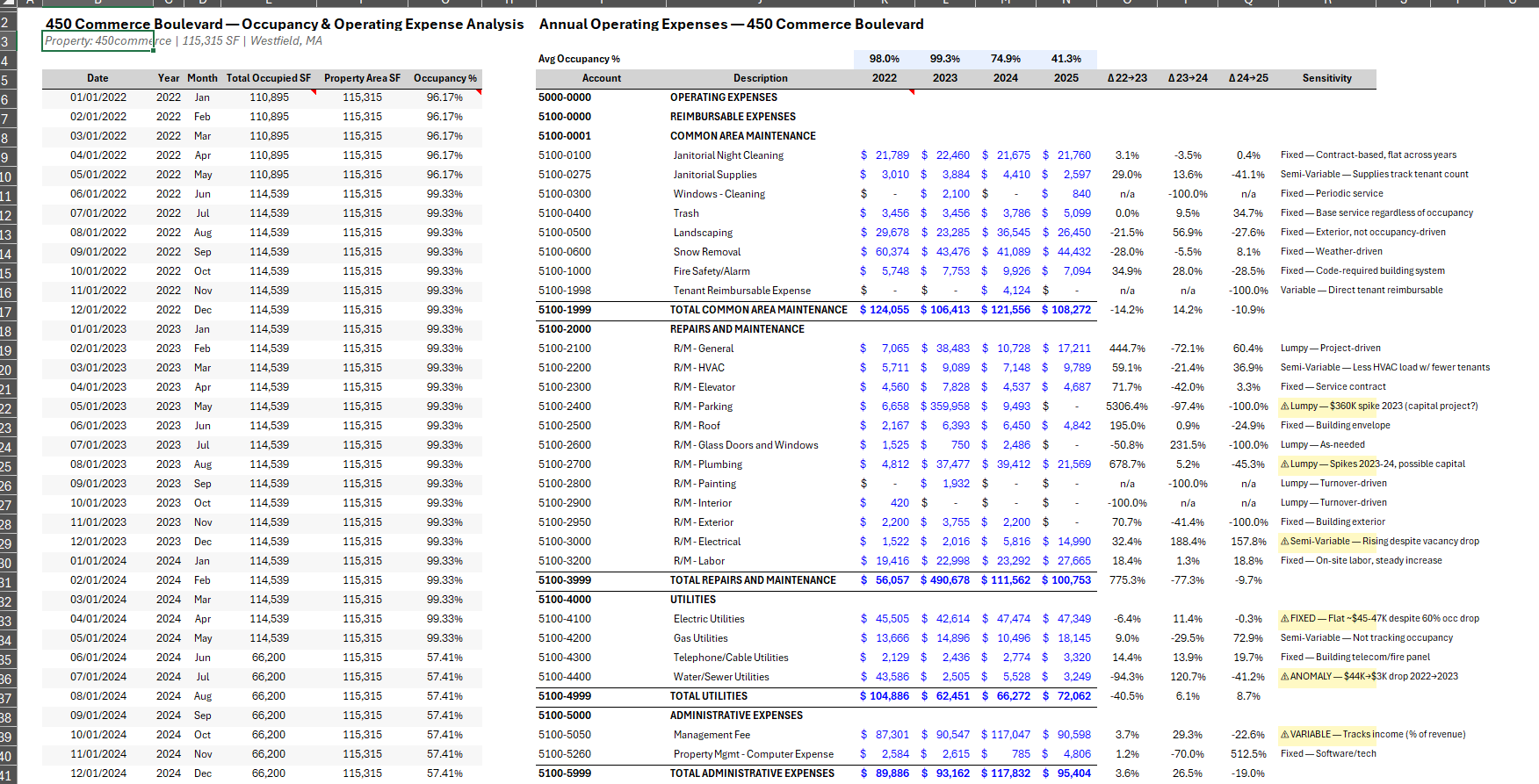
Task: Select the title cell '450 Commerce Boulevard — Occupancy & Operating Expense Analysis'
Action: coord(285,24)
